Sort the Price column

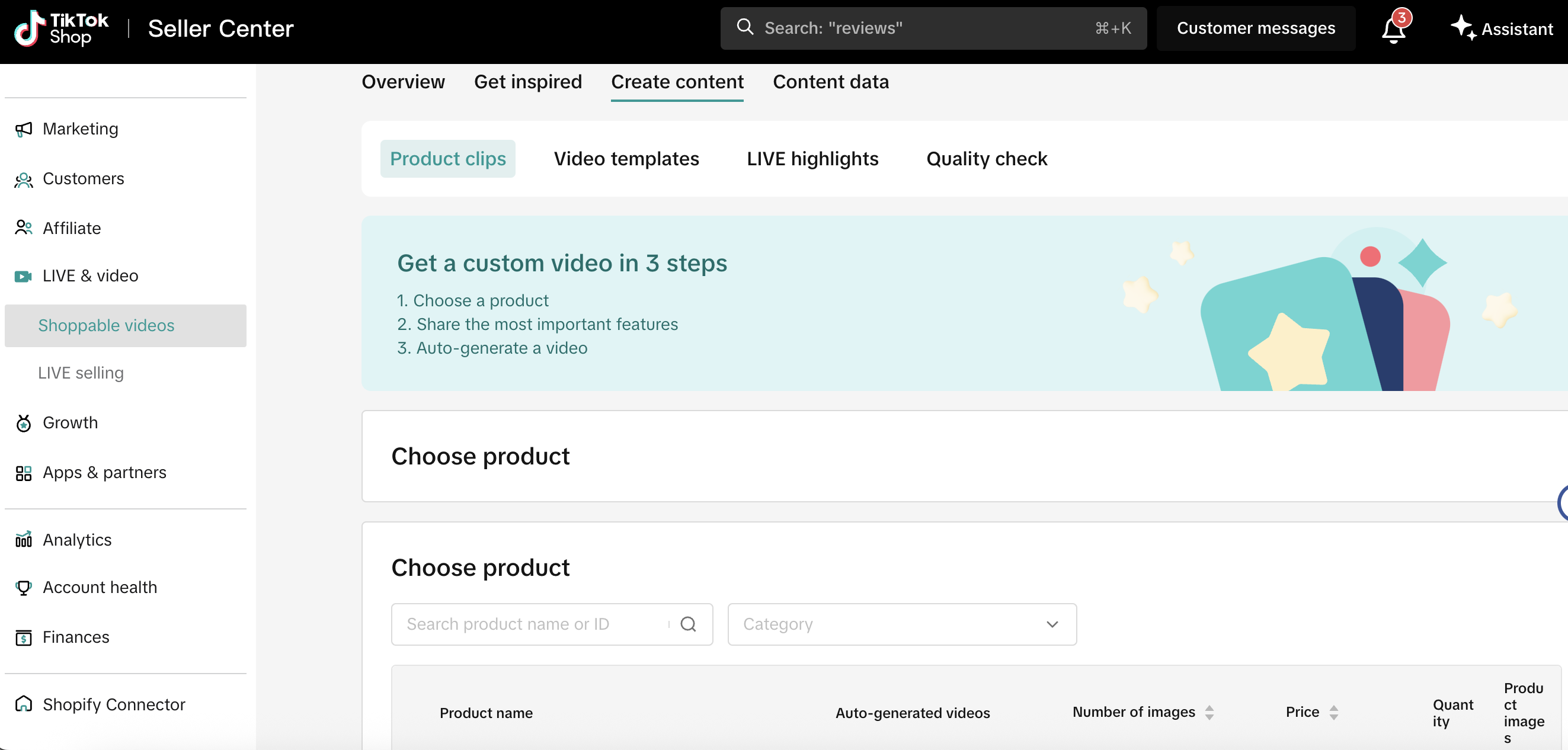[1333, 712]
